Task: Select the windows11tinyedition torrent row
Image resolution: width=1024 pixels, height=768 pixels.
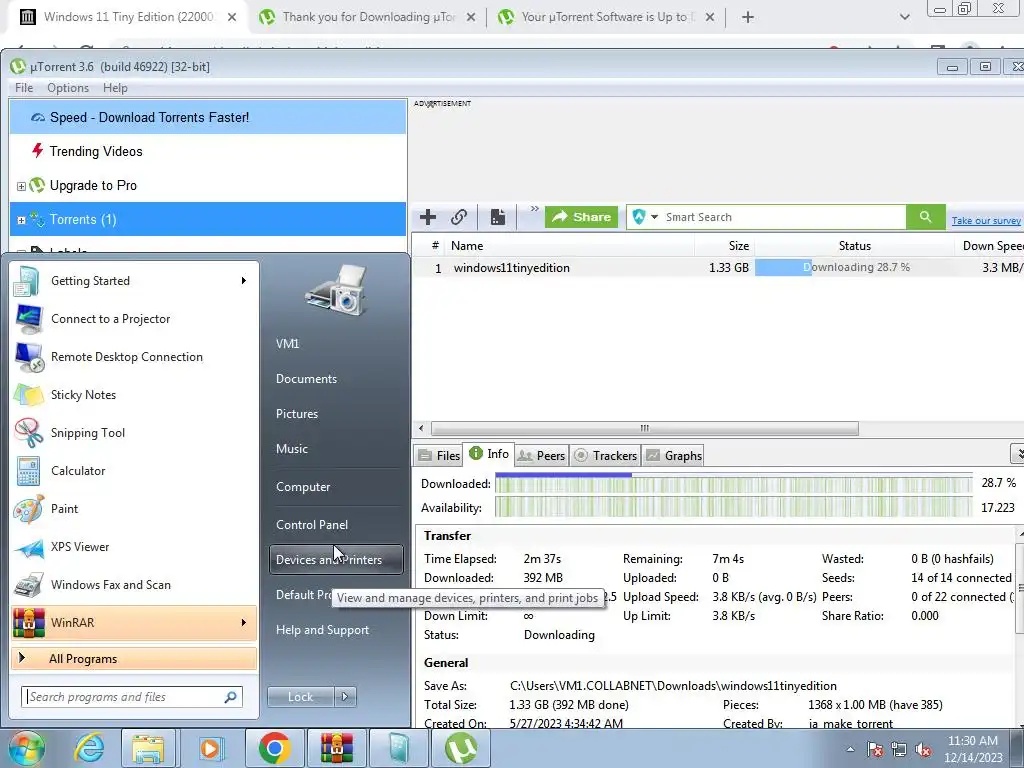Action: [x=716, y=268]
